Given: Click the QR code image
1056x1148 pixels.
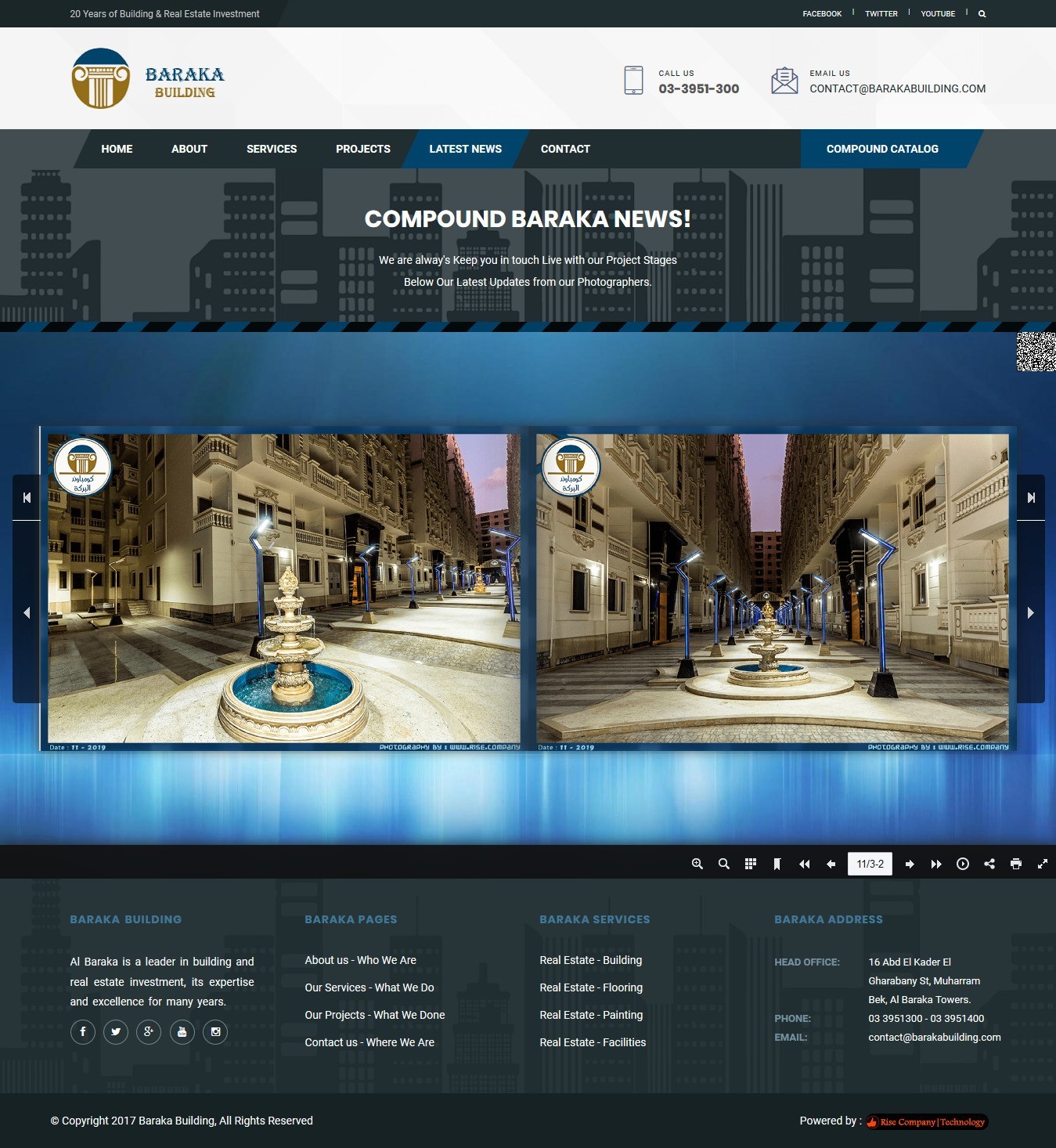Looking at the screenshot, I should tap(1036, 352).
